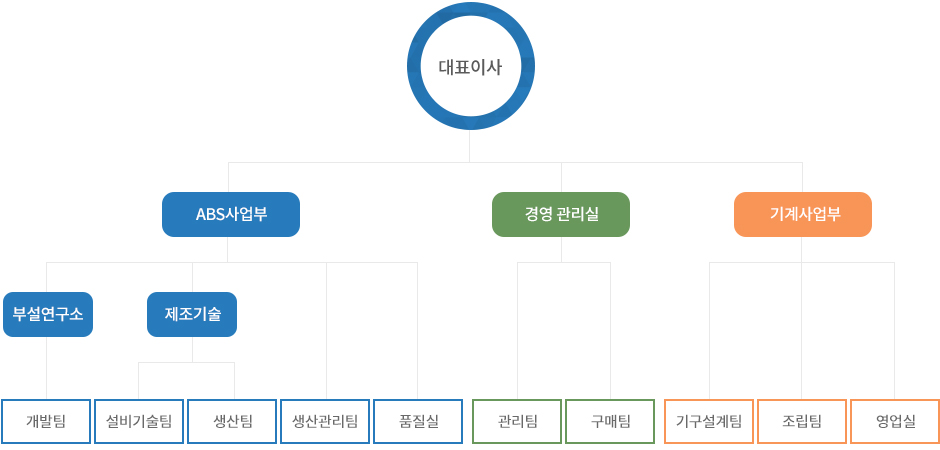940x450 pixels.
Task: Open the 관리팀 green-outlined box
Action: (x=517, y=421)
